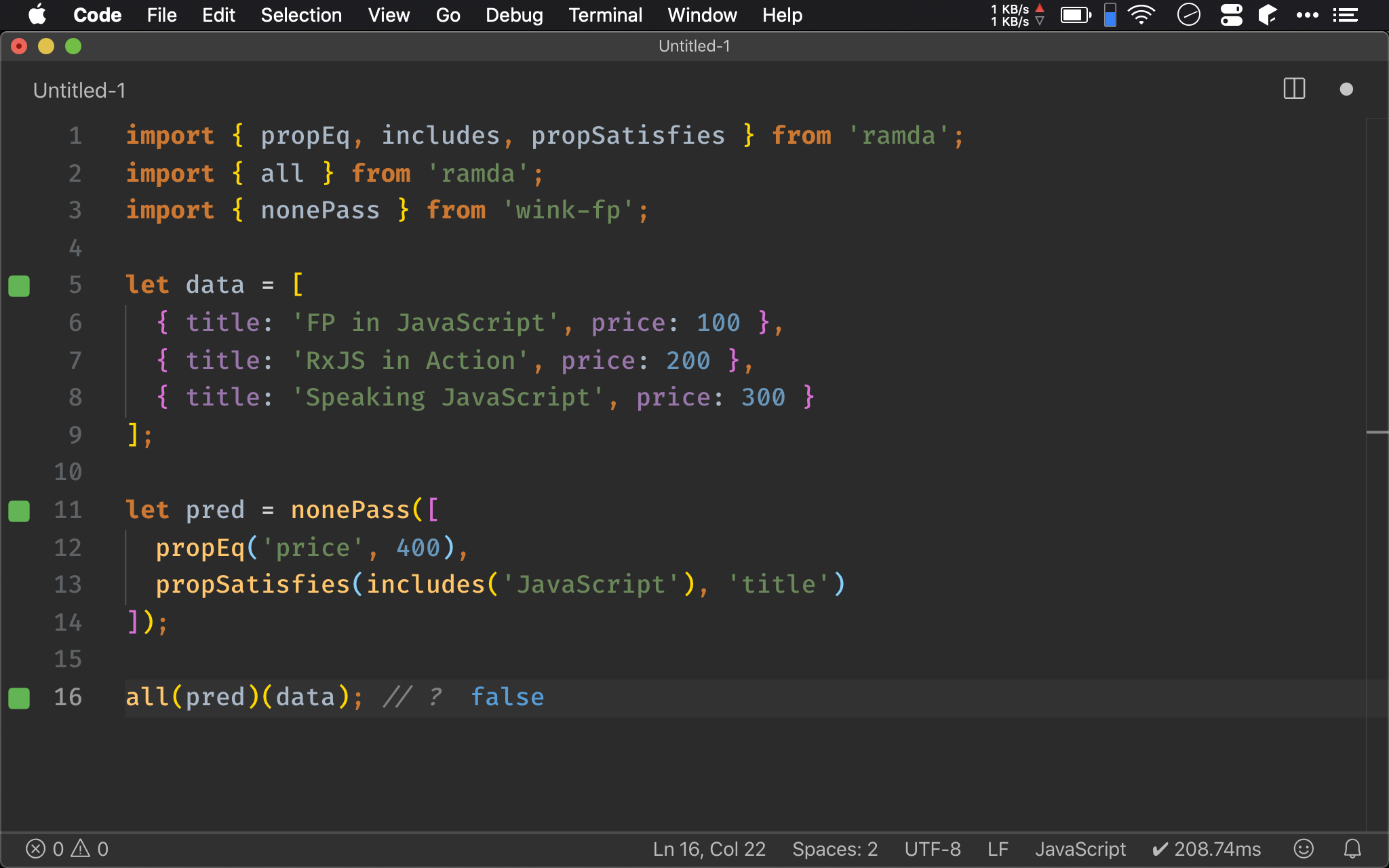Toggle the unsaved file indicator dot
1389x868 pixels.
click(1346, 89)
